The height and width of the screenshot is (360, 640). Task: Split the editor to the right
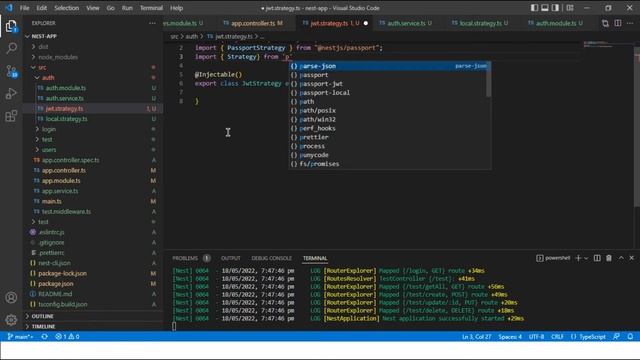(618, 23)
